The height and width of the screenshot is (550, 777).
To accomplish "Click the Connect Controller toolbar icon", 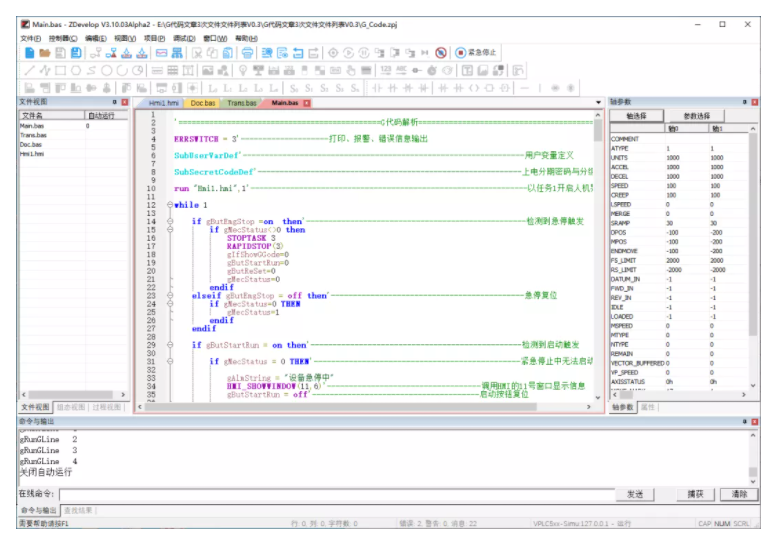I will [x=96, y=53].
